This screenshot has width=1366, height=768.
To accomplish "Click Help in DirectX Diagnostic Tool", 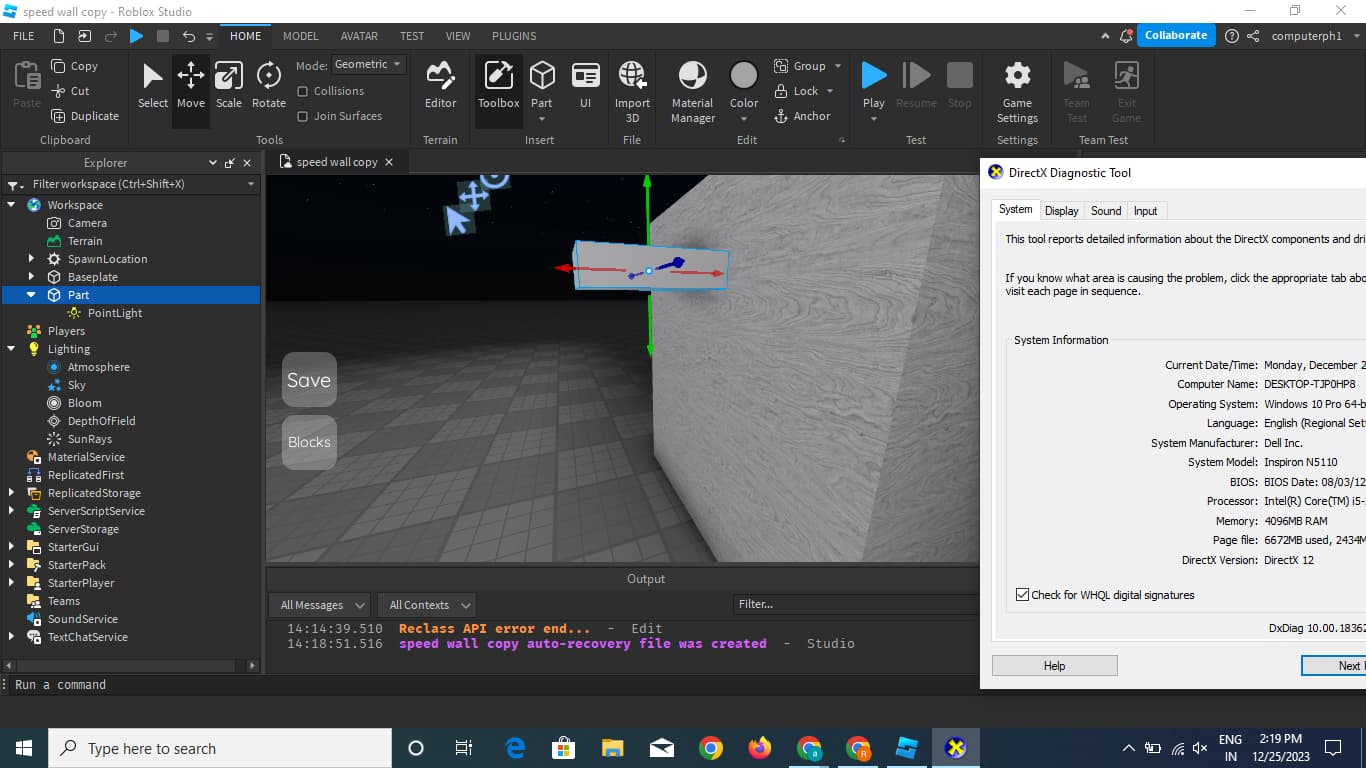I will click(x=1054, y=666).
